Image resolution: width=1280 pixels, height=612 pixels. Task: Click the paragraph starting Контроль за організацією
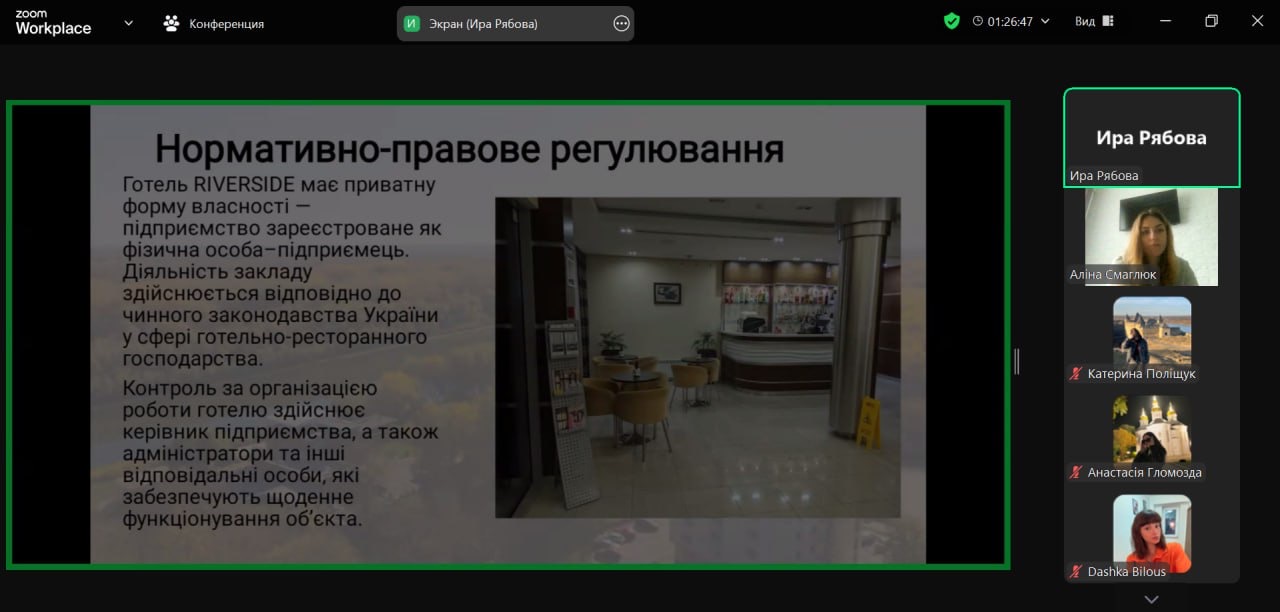click(x=281, y=453)
